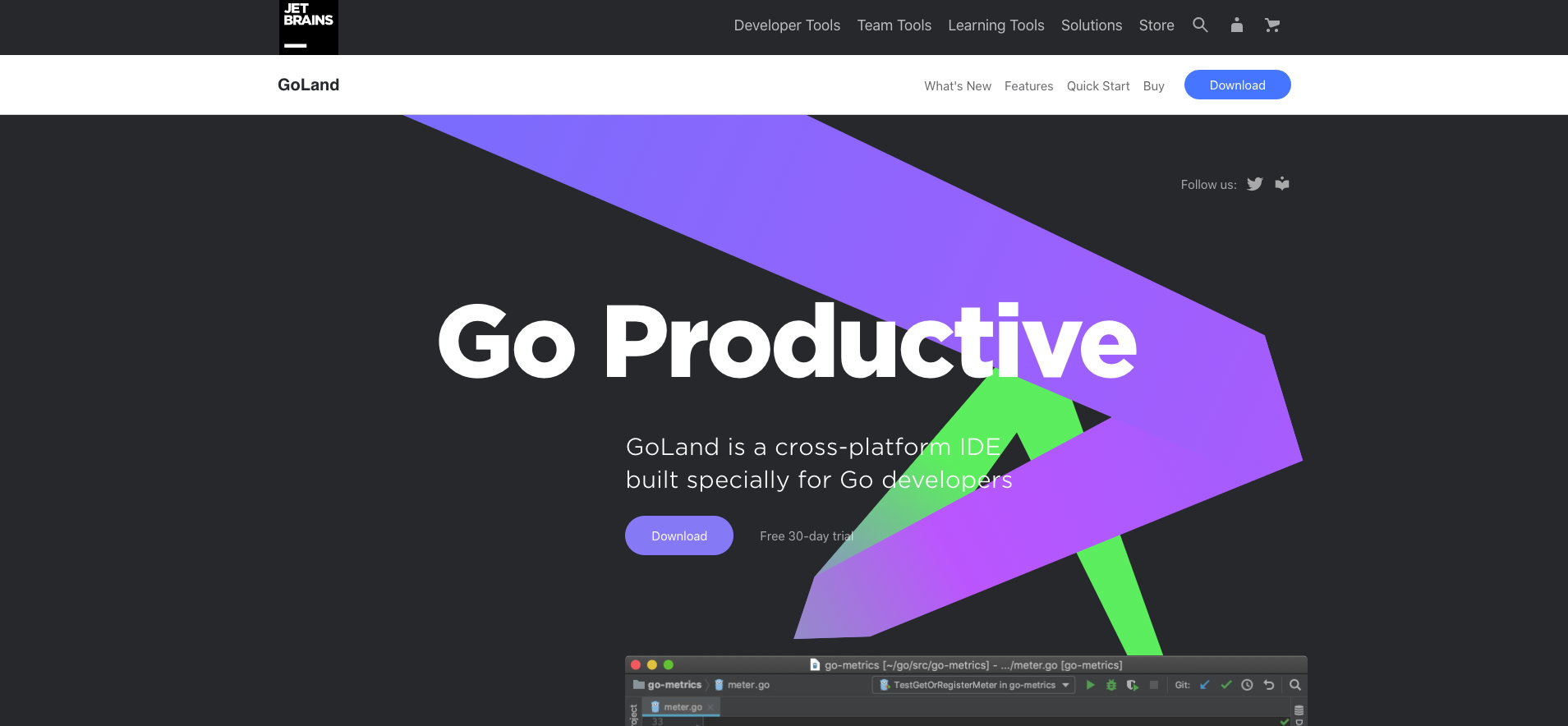Open TestGetOrRegisterMeter run configuration dropdown
The height and width of the screenshot is (726, 1568).
click(974, 685)
